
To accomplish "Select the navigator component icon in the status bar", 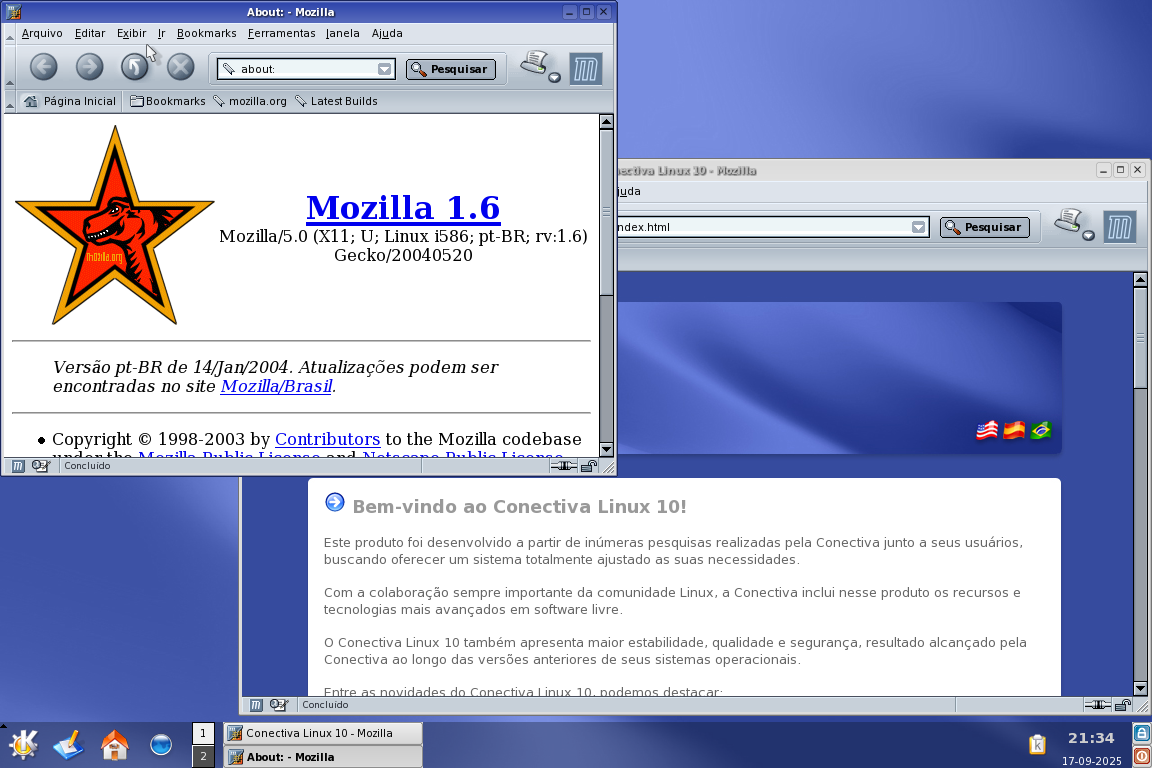I will point(17,465).
